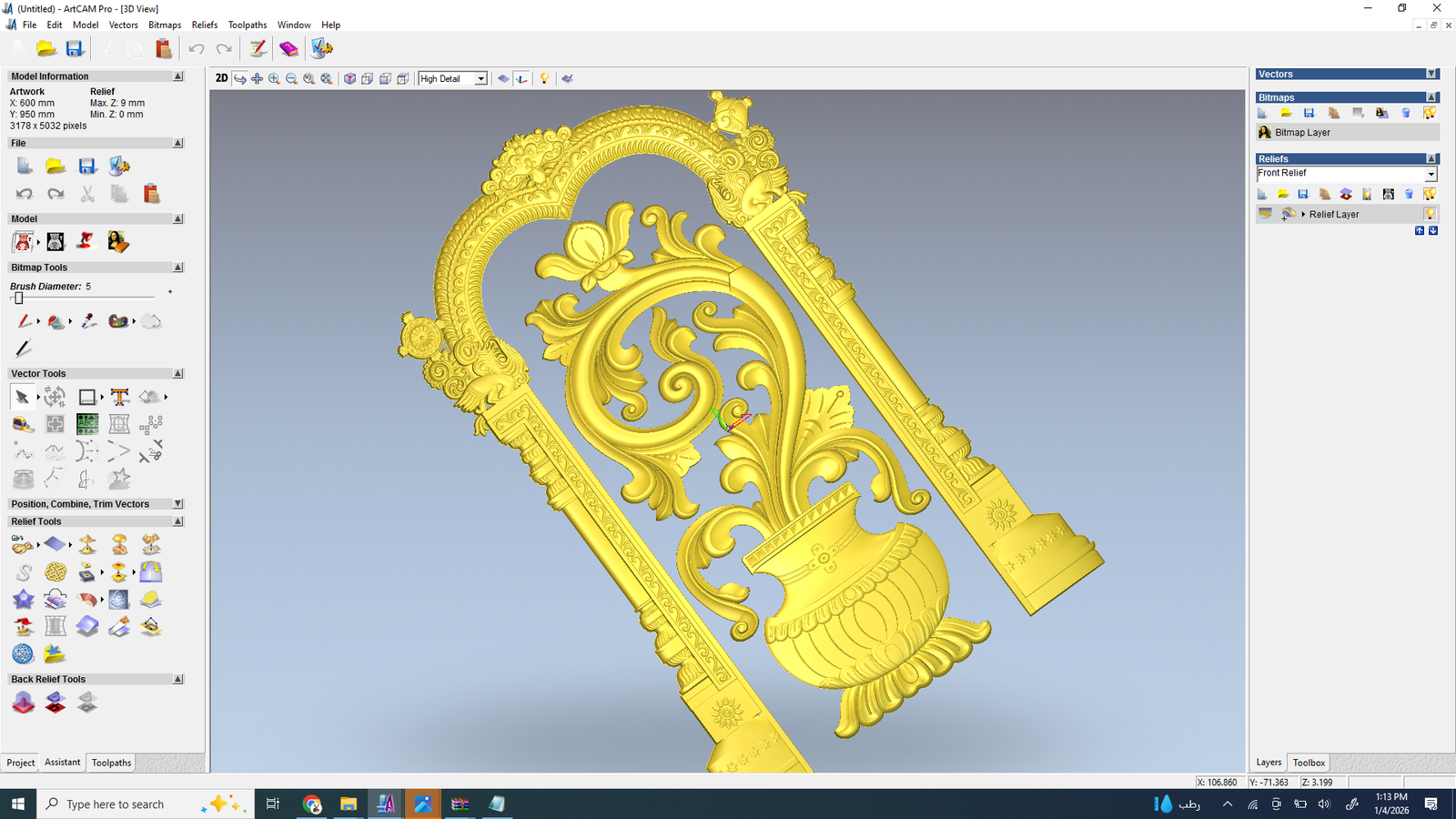The height and width of the screenshot is (819, 1456).
Task: Open the Front Relief dropdown
Action: 1431,174
